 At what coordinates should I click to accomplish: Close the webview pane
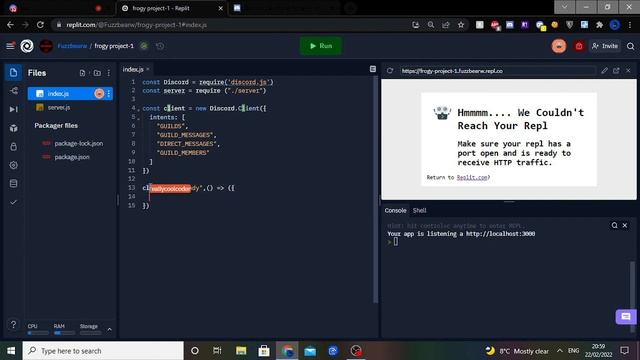(628, 71)
